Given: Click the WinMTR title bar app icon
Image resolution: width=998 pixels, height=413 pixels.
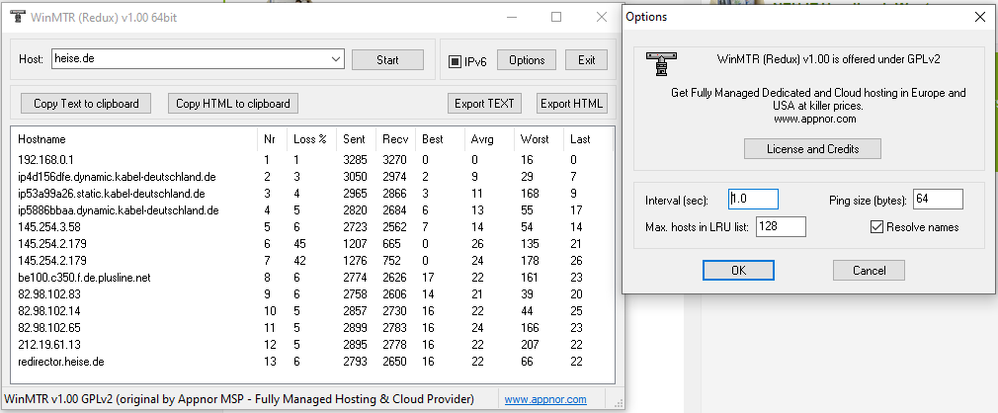Looking at the screenshot, I should pyautogui.click(x=13, y=16).
